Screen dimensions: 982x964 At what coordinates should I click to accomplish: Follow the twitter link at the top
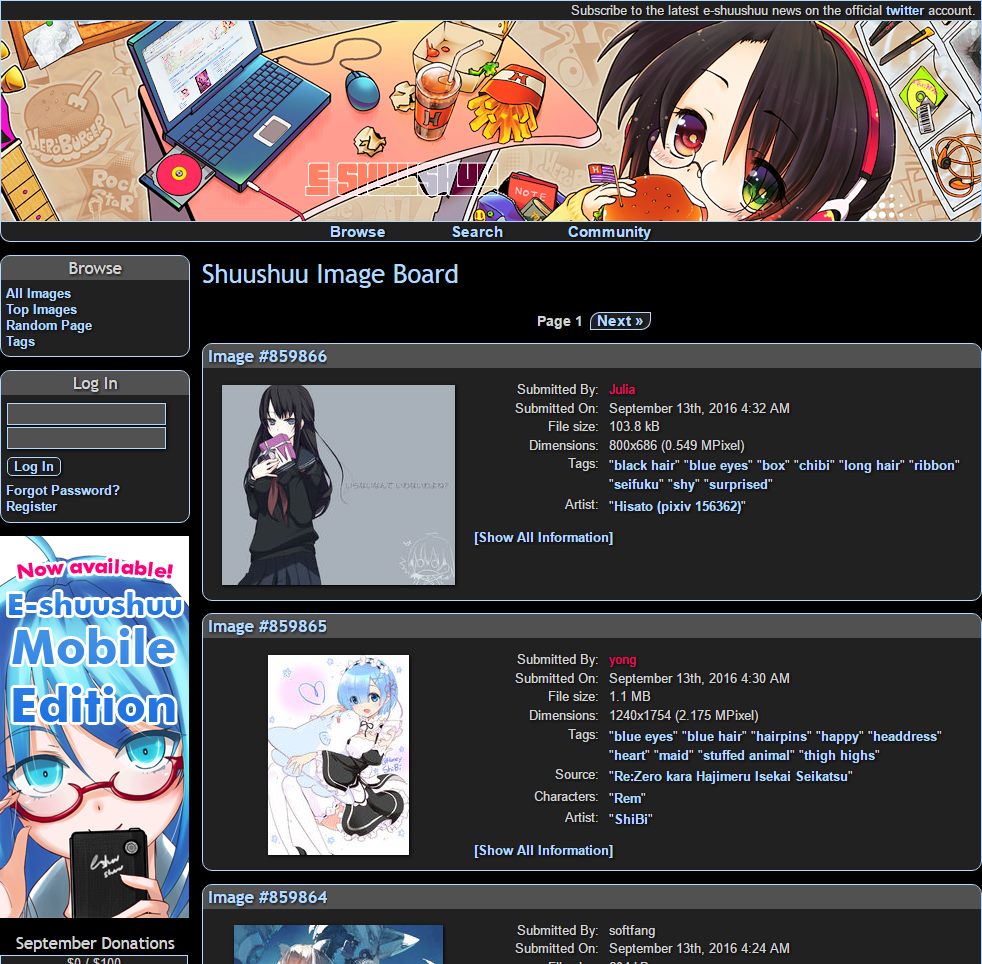click(x=904, y=10)
